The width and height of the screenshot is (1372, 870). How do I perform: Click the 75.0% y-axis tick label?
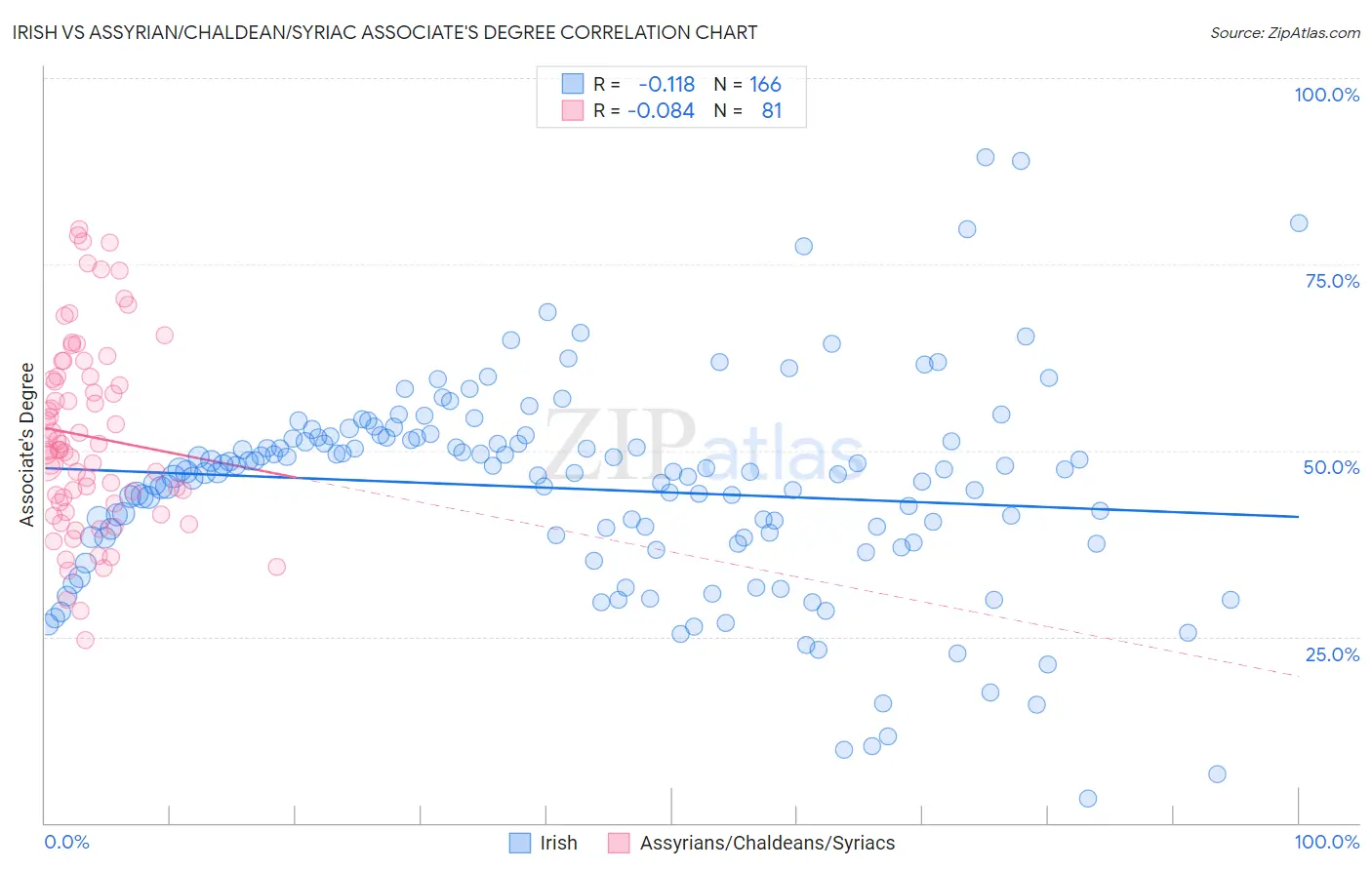coord(1332,281)
